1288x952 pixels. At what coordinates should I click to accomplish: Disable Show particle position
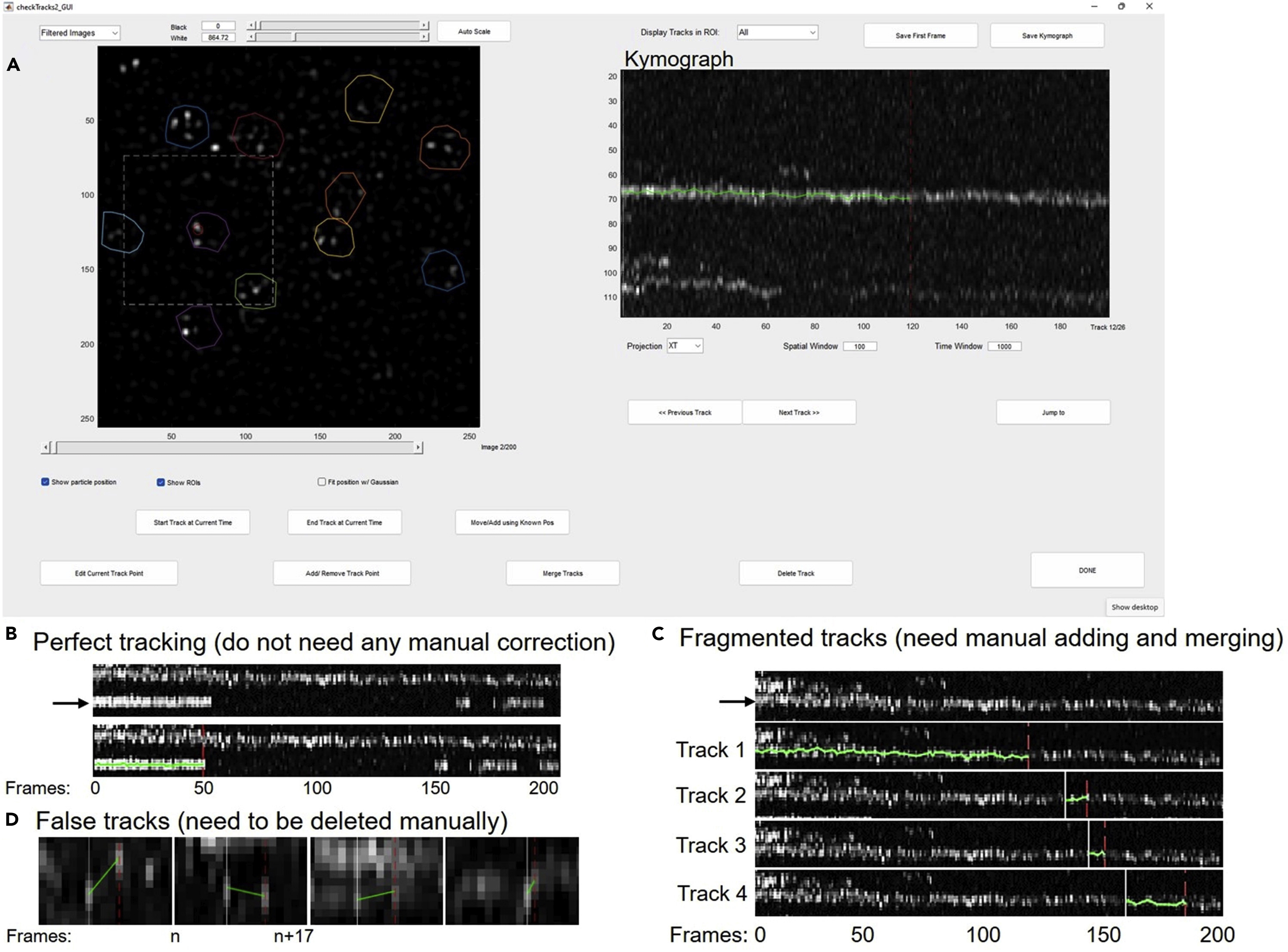point(45,482)
